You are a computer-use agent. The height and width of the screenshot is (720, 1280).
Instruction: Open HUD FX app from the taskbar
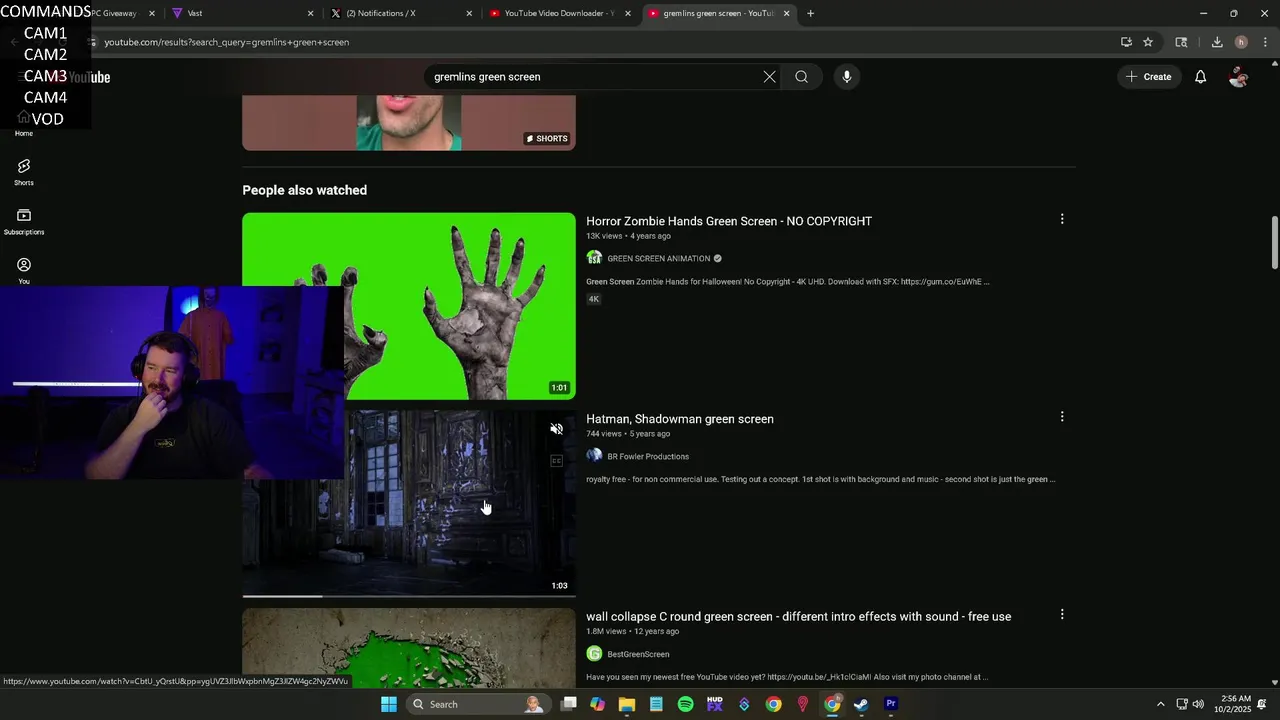[714, 704]
